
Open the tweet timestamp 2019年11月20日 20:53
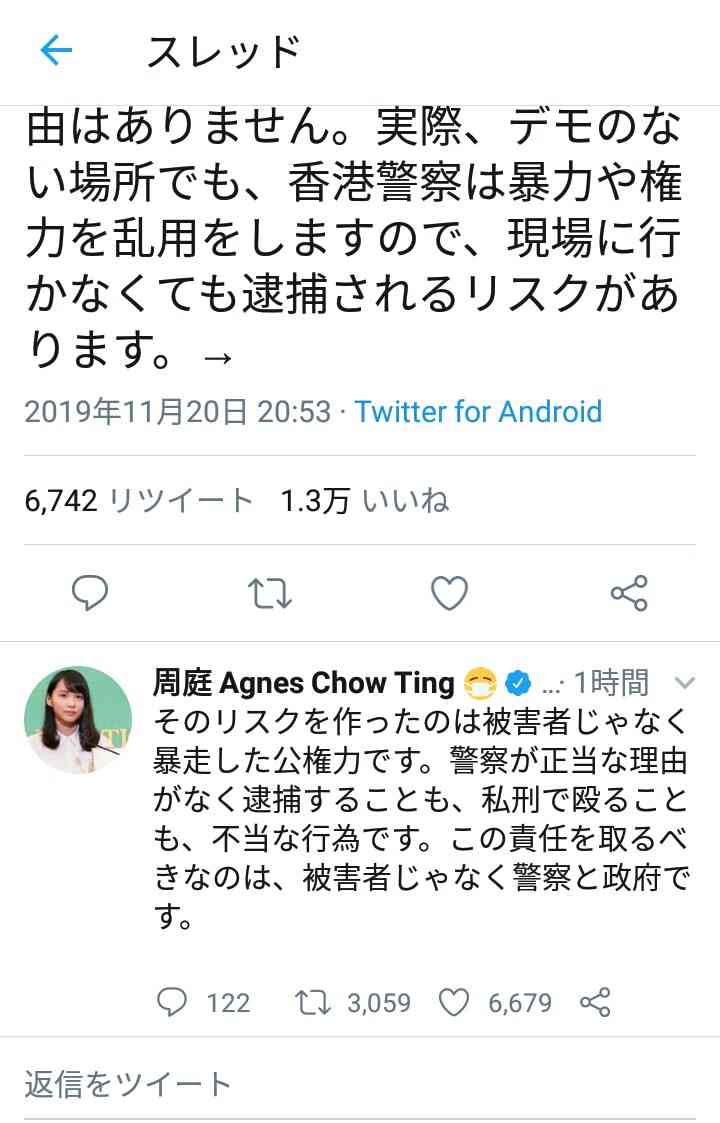click(x=178, y=412)
